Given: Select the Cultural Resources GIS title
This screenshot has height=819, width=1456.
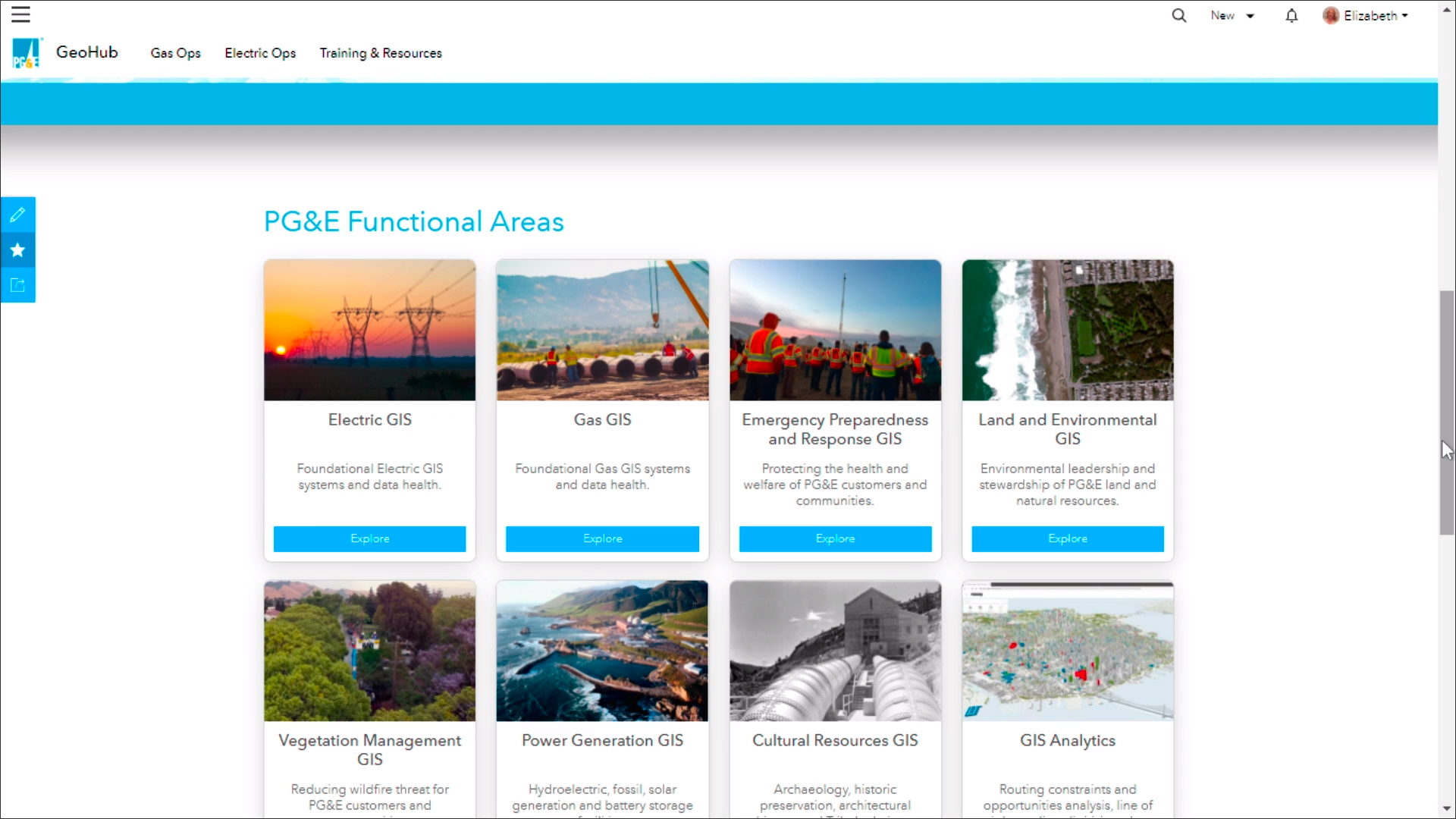Looking at the screenshot, I should (x=836, y=740).
